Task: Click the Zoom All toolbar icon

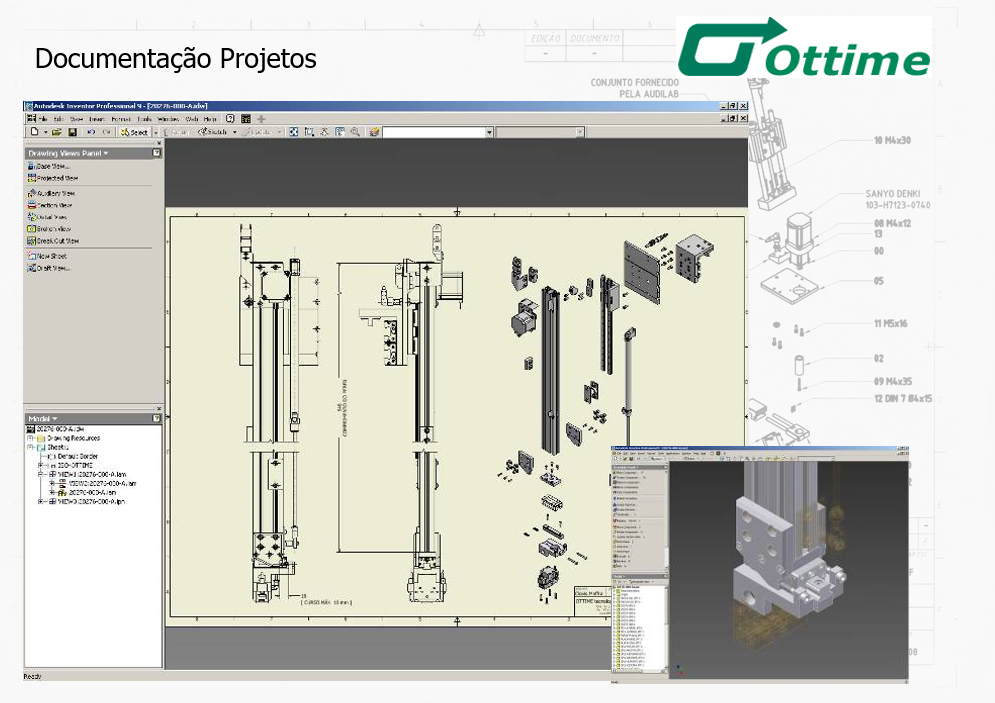Action: (294, 132)
